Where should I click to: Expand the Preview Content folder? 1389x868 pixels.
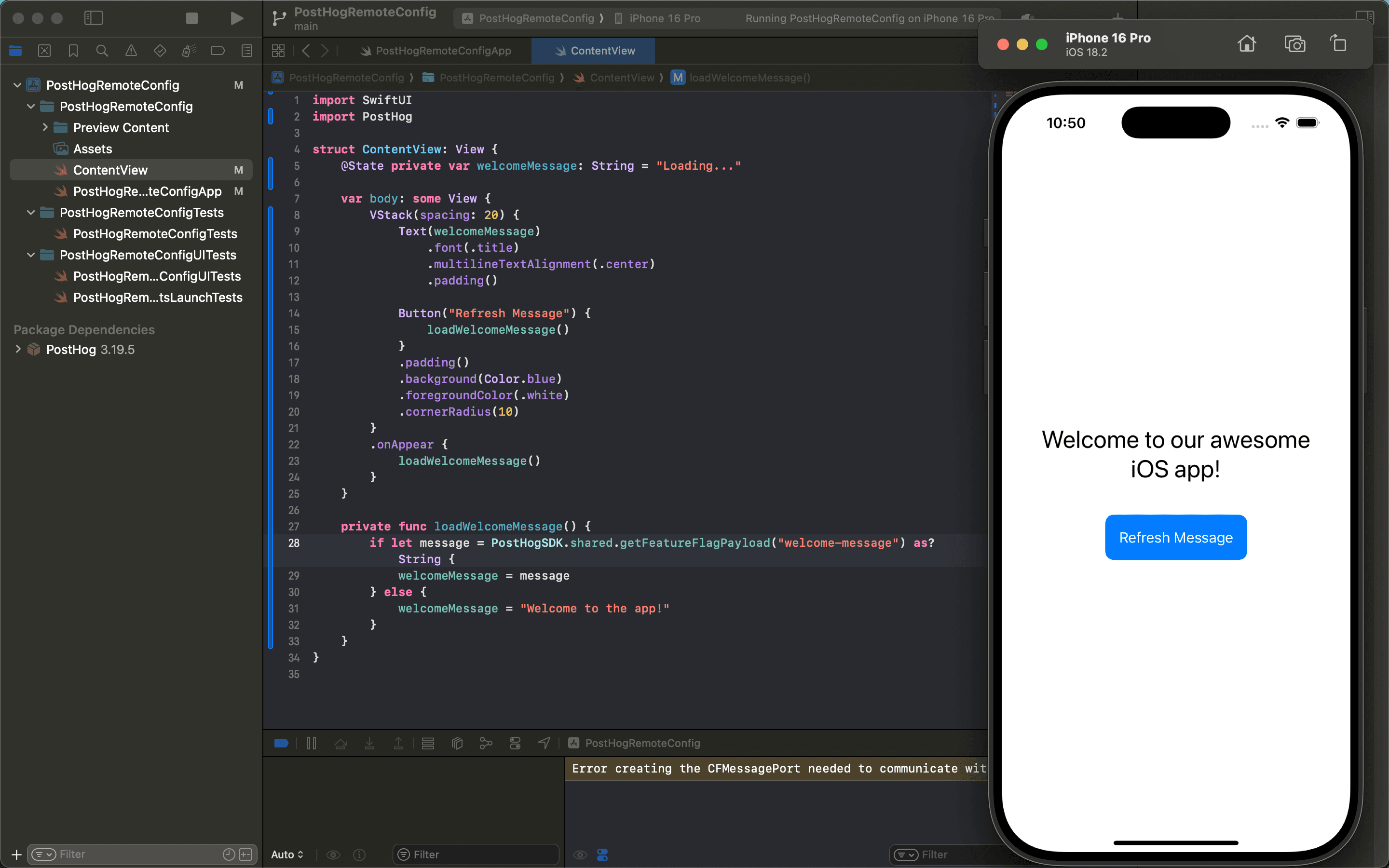coord(45,127)
